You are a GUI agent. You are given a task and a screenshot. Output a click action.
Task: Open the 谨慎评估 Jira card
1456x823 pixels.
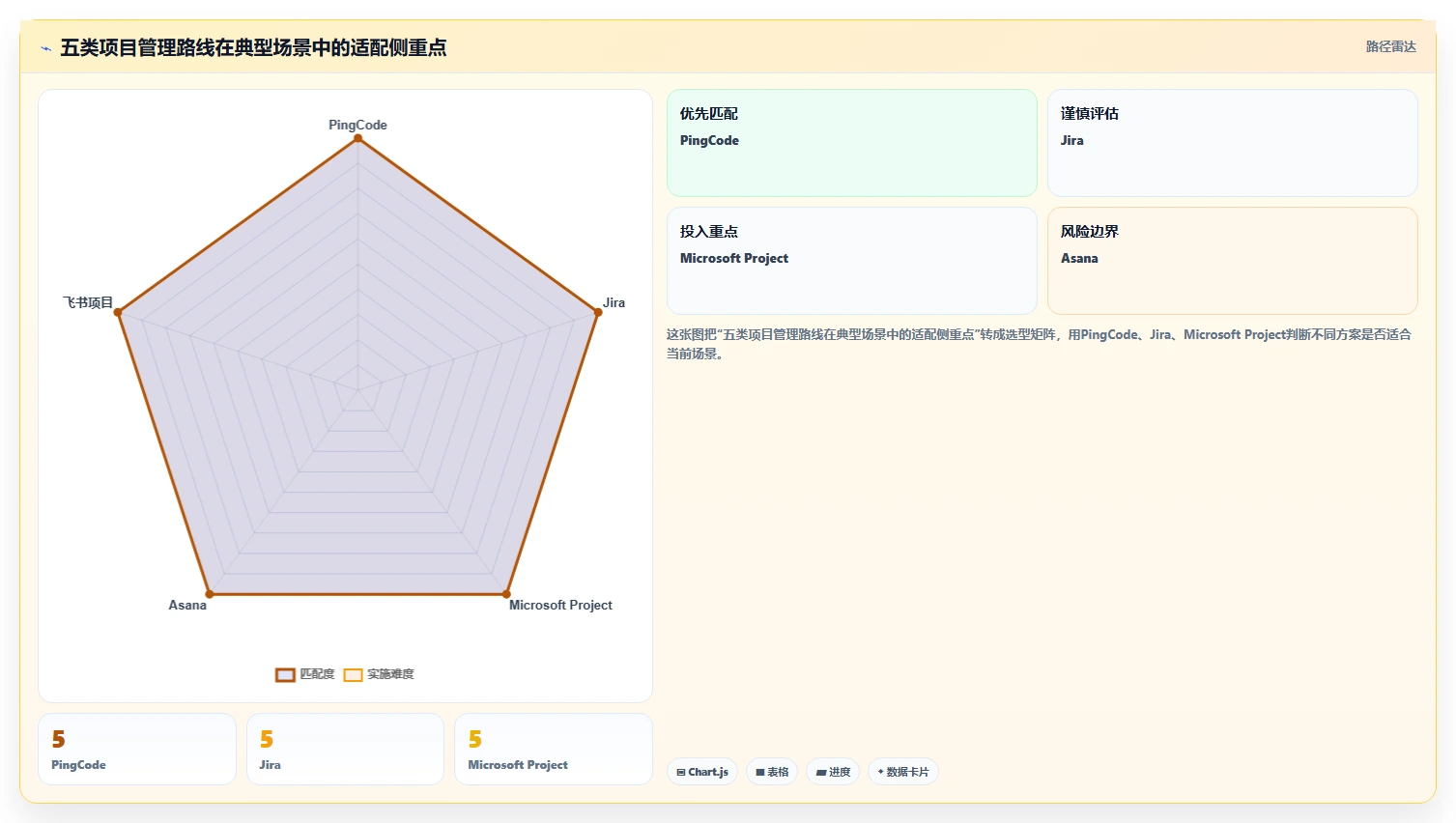(1233, 143)
